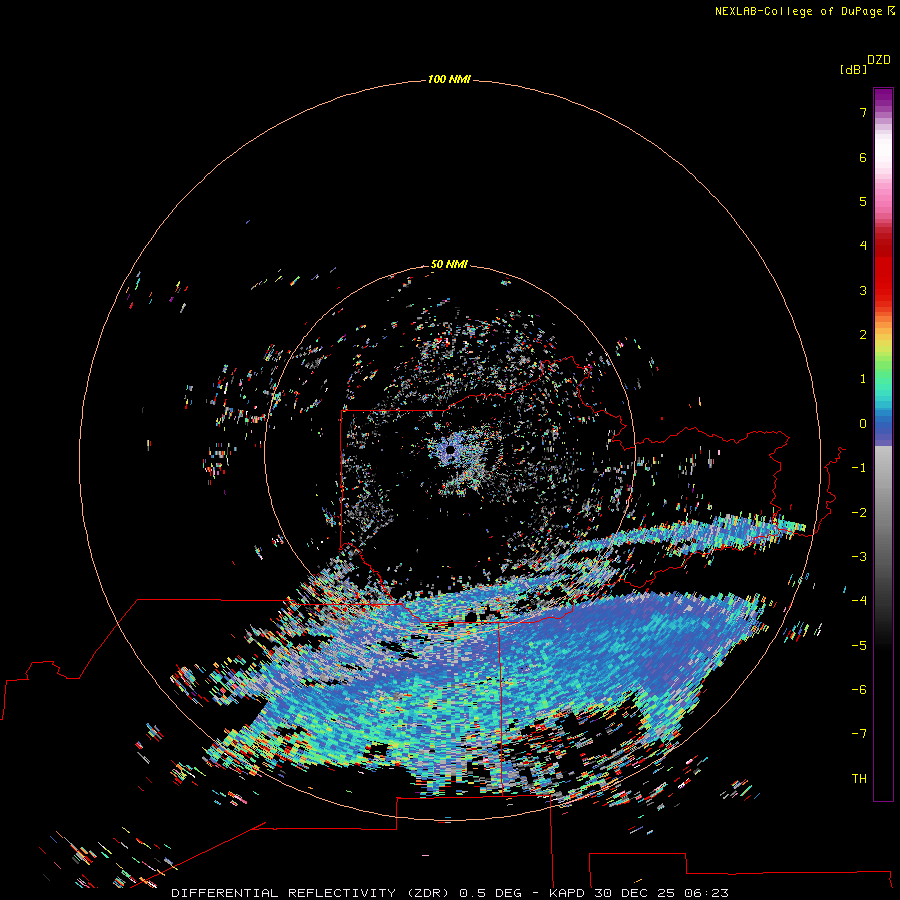Click the DZD legend title
900x900 pixels.
click(x=879, y=60)
